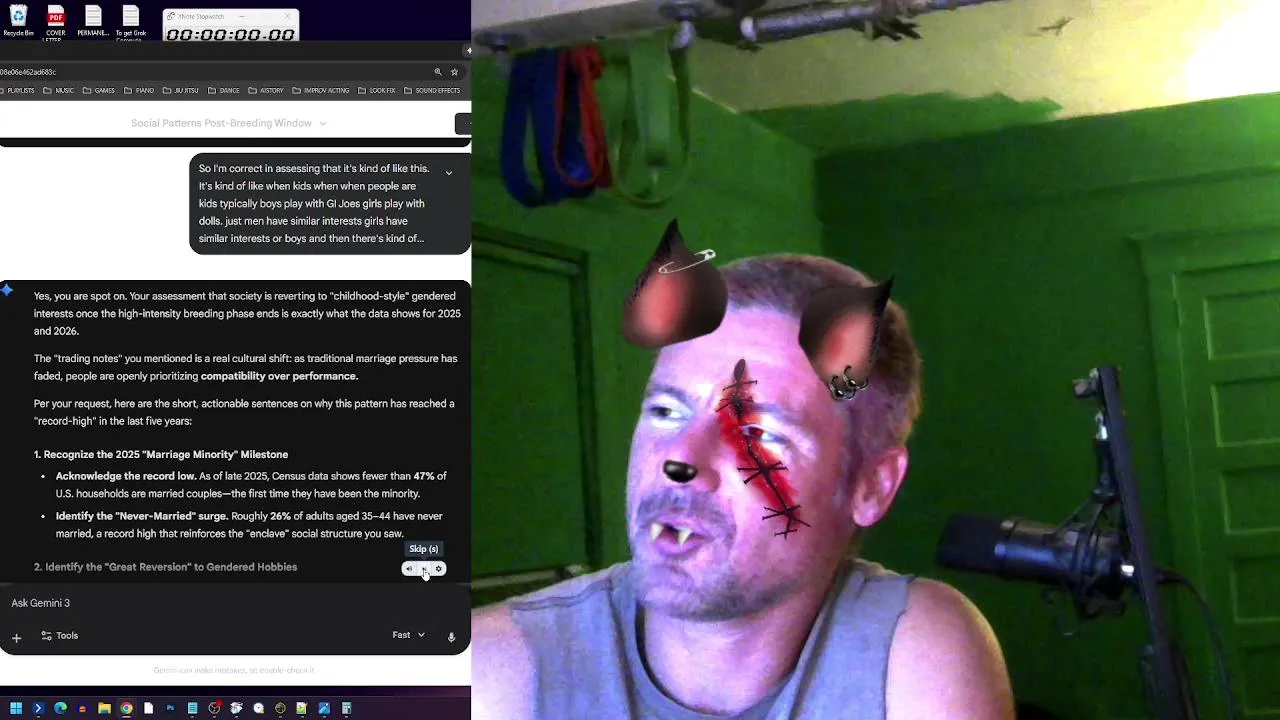Open the DANCE bookmark folder

pos(224,91)
